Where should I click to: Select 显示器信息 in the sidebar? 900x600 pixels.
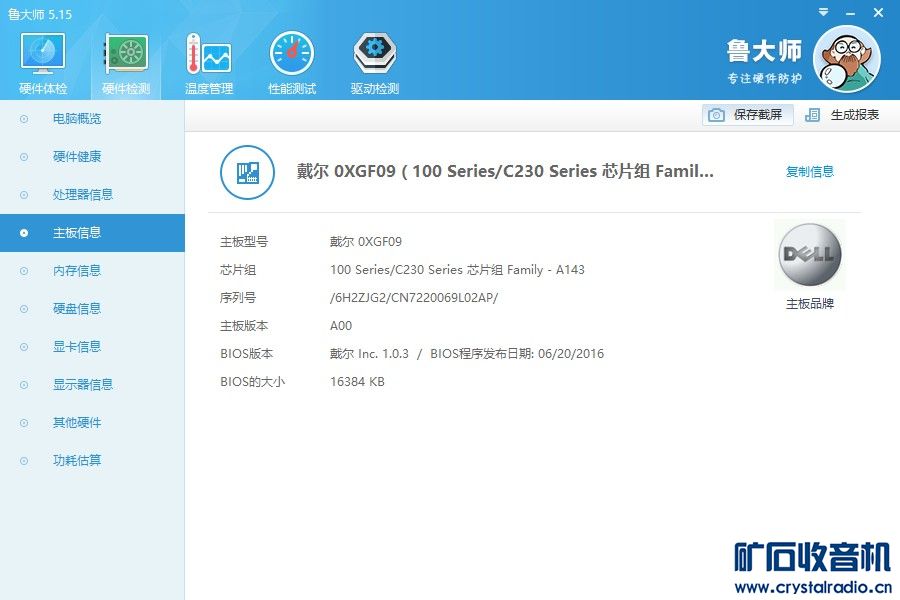tap(92, 384)
